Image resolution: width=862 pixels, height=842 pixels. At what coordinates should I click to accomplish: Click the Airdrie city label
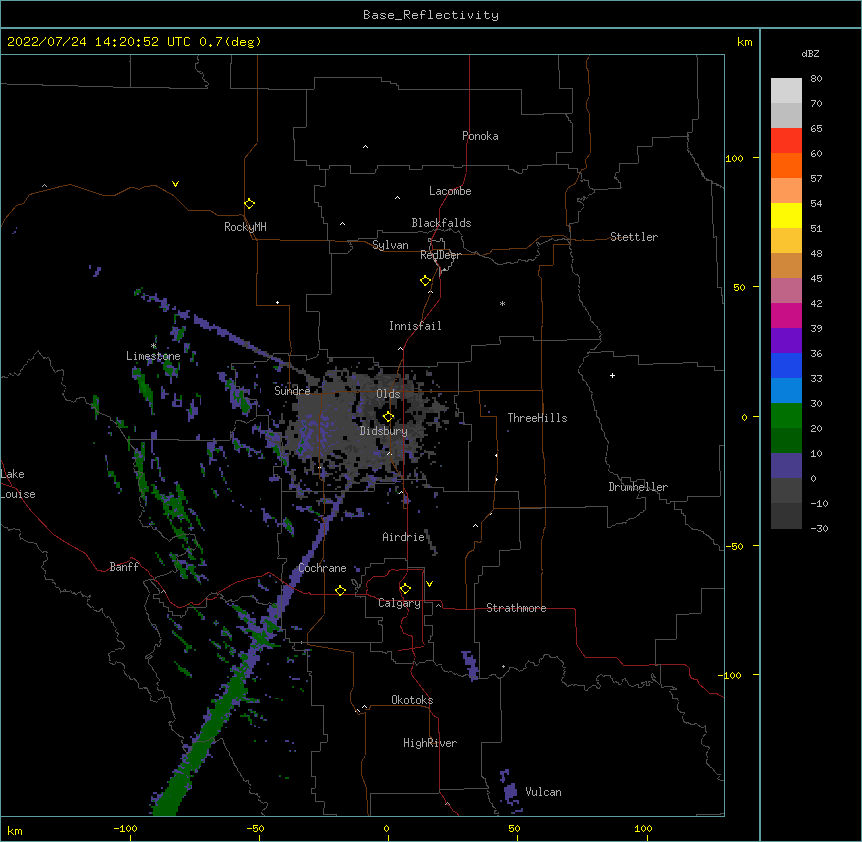pos(403,537)
